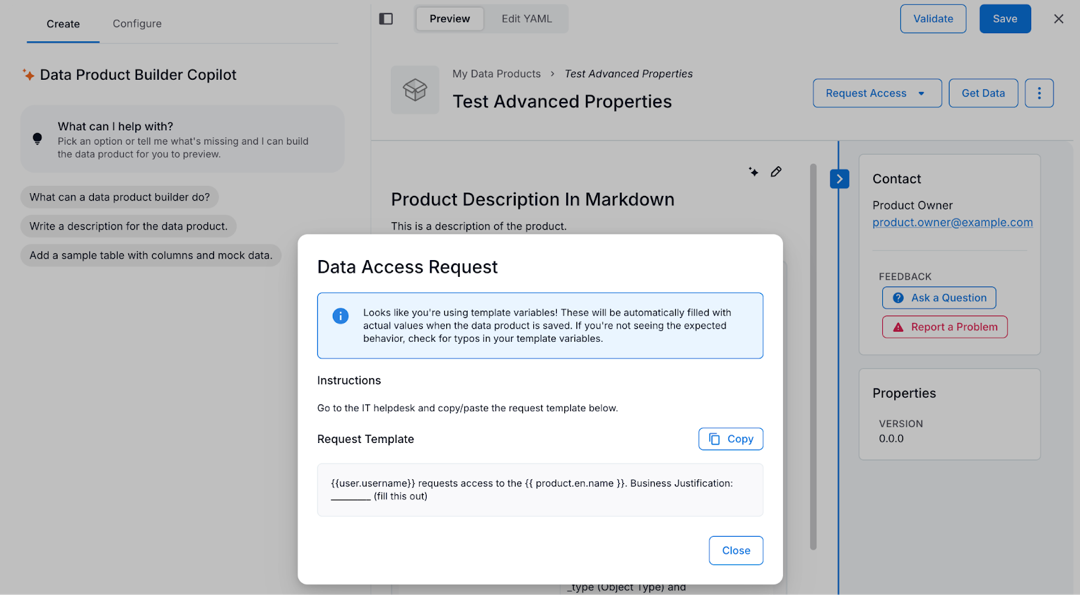Click the info icon in the template variables notice

(x=339, y=316)
